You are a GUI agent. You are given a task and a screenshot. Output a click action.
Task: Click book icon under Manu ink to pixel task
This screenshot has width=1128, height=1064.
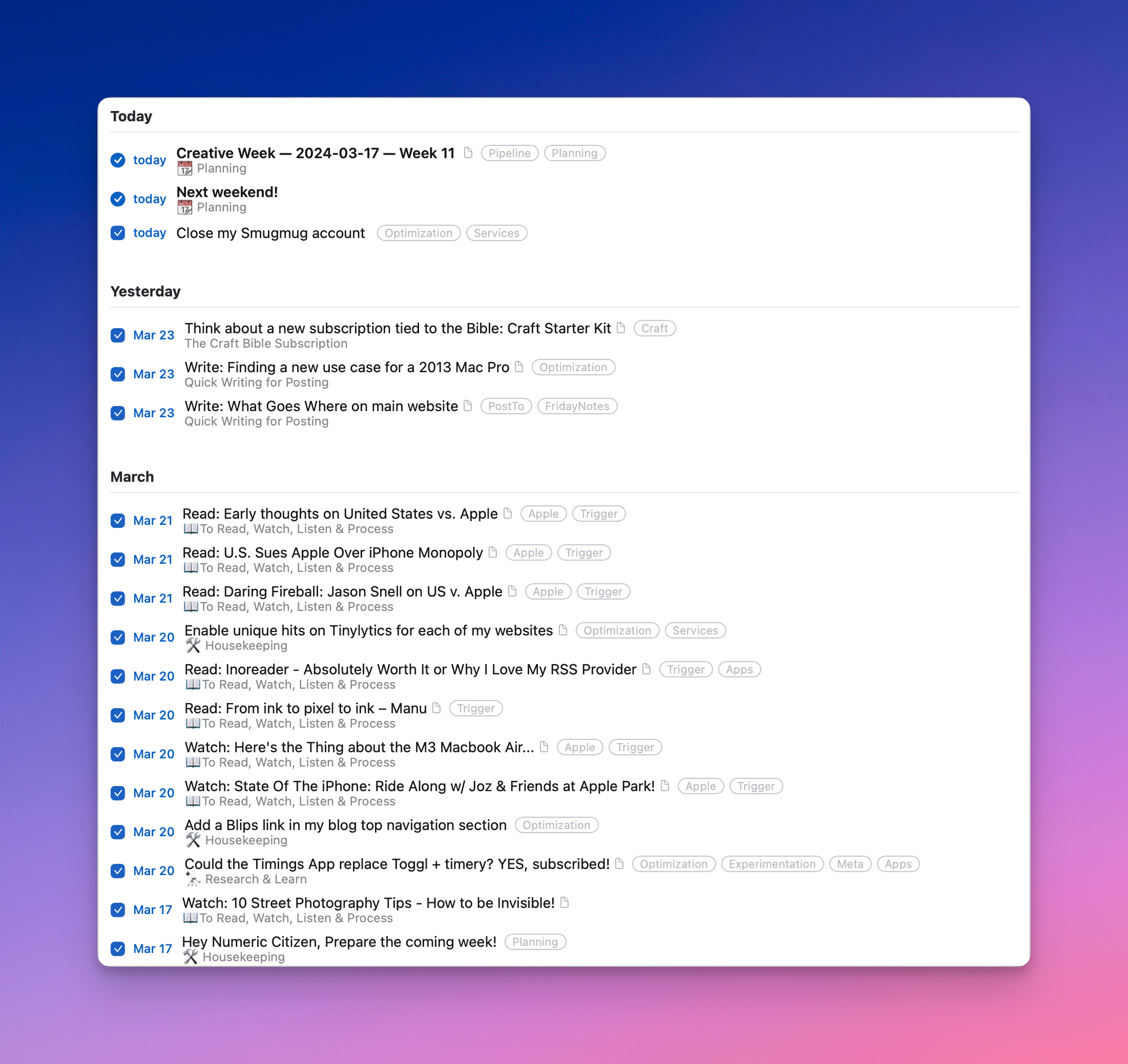point(192,723)
